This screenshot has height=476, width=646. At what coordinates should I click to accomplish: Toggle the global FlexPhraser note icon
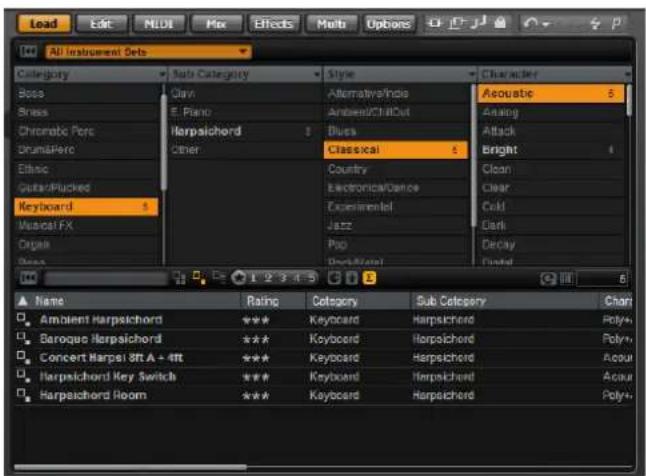click(478, 23)
